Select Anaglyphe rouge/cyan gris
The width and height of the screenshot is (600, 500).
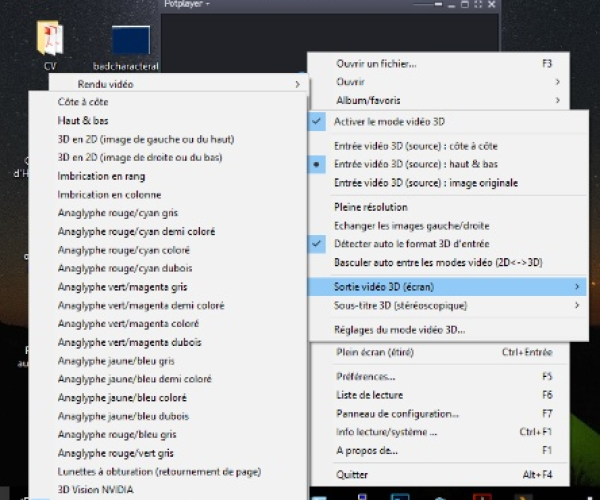pyautogui.click(x=168, y=213)
